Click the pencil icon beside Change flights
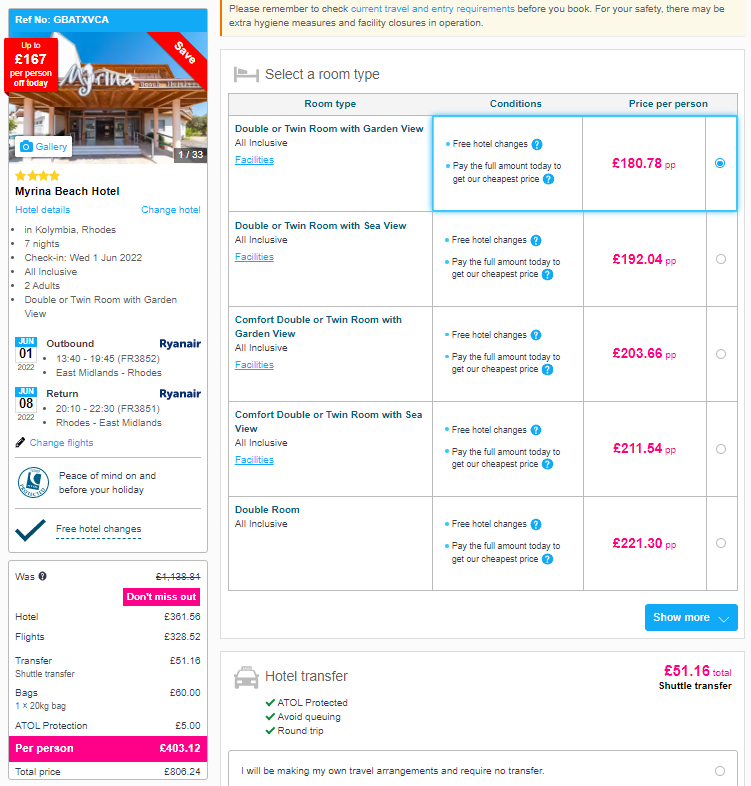The height and width of the screenshot is (786, 751). 20,442
